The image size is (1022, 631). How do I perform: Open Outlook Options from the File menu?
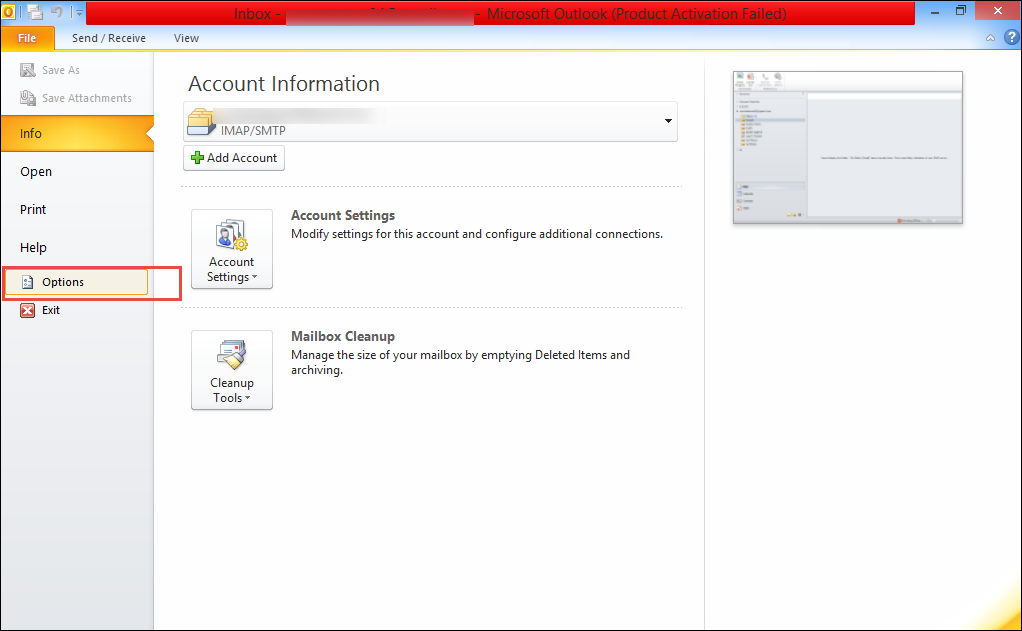[76, 282]
